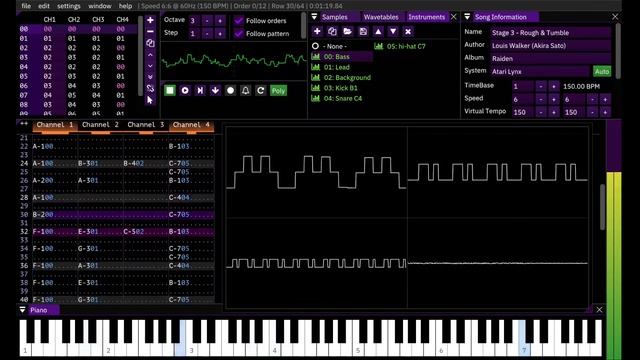Decrease the Octave value with minus
640x360 pixels.
pyautogui.click(x=207, y=20)
